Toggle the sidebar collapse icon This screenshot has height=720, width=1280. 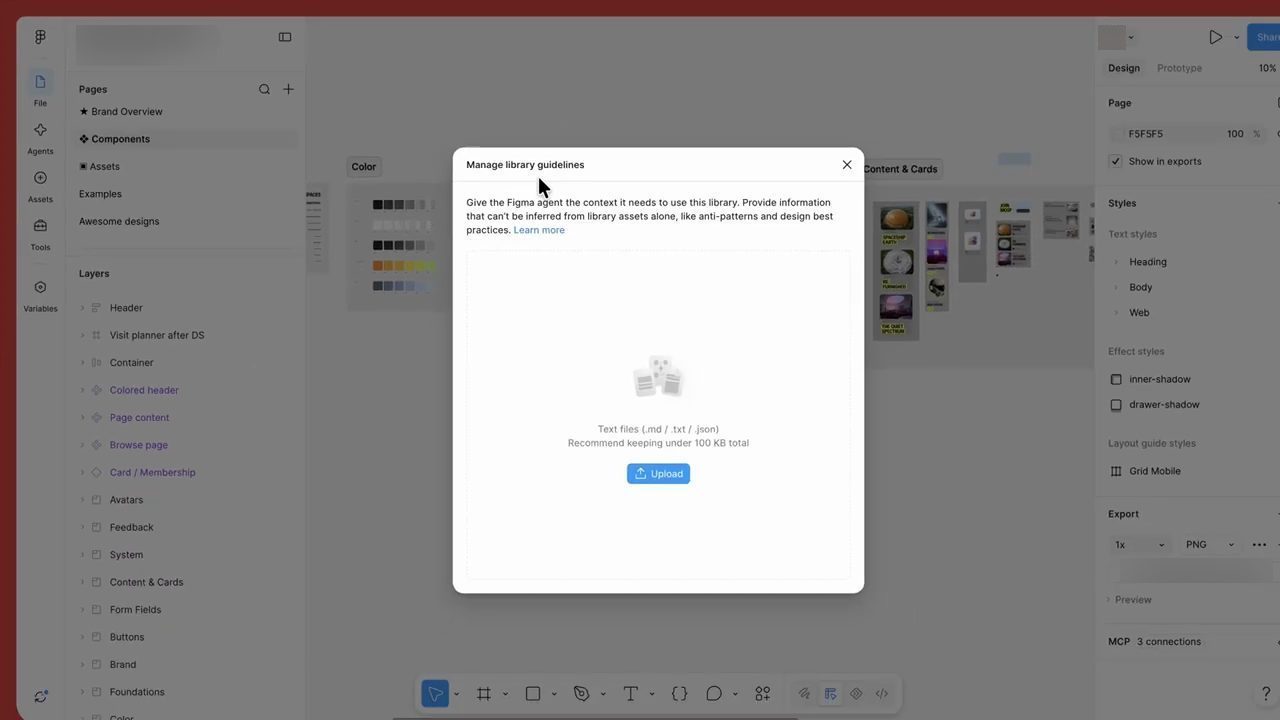tap(285, 37)
